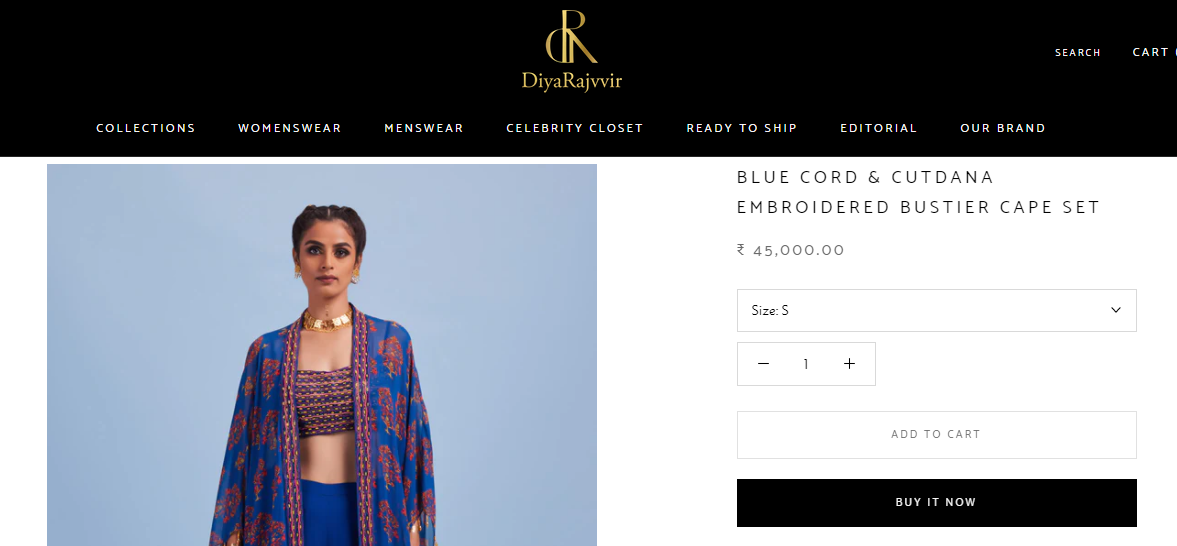Screen dimensions: 1177x546
Task: Open the Cart link
Action: pyautogui.click(x=1154, y=52)
